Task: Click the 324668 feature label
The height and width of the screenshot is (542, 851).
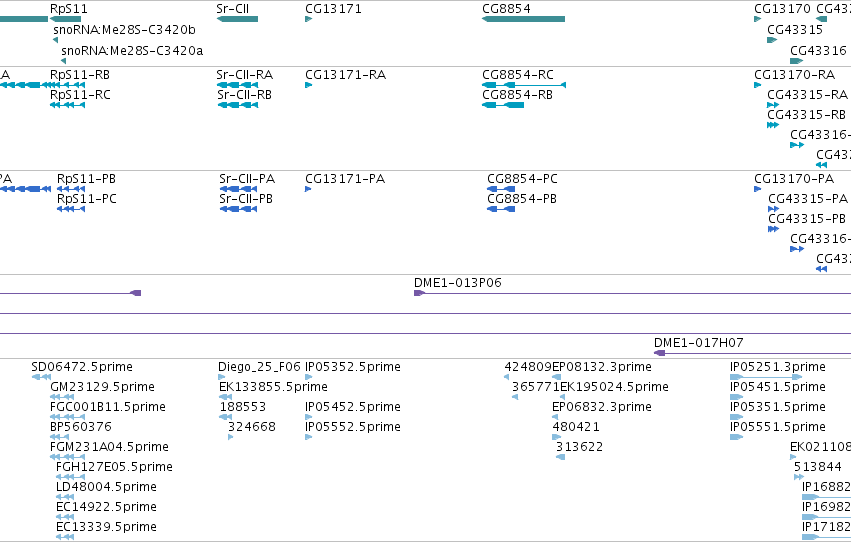Action: (x=252, y=426)
